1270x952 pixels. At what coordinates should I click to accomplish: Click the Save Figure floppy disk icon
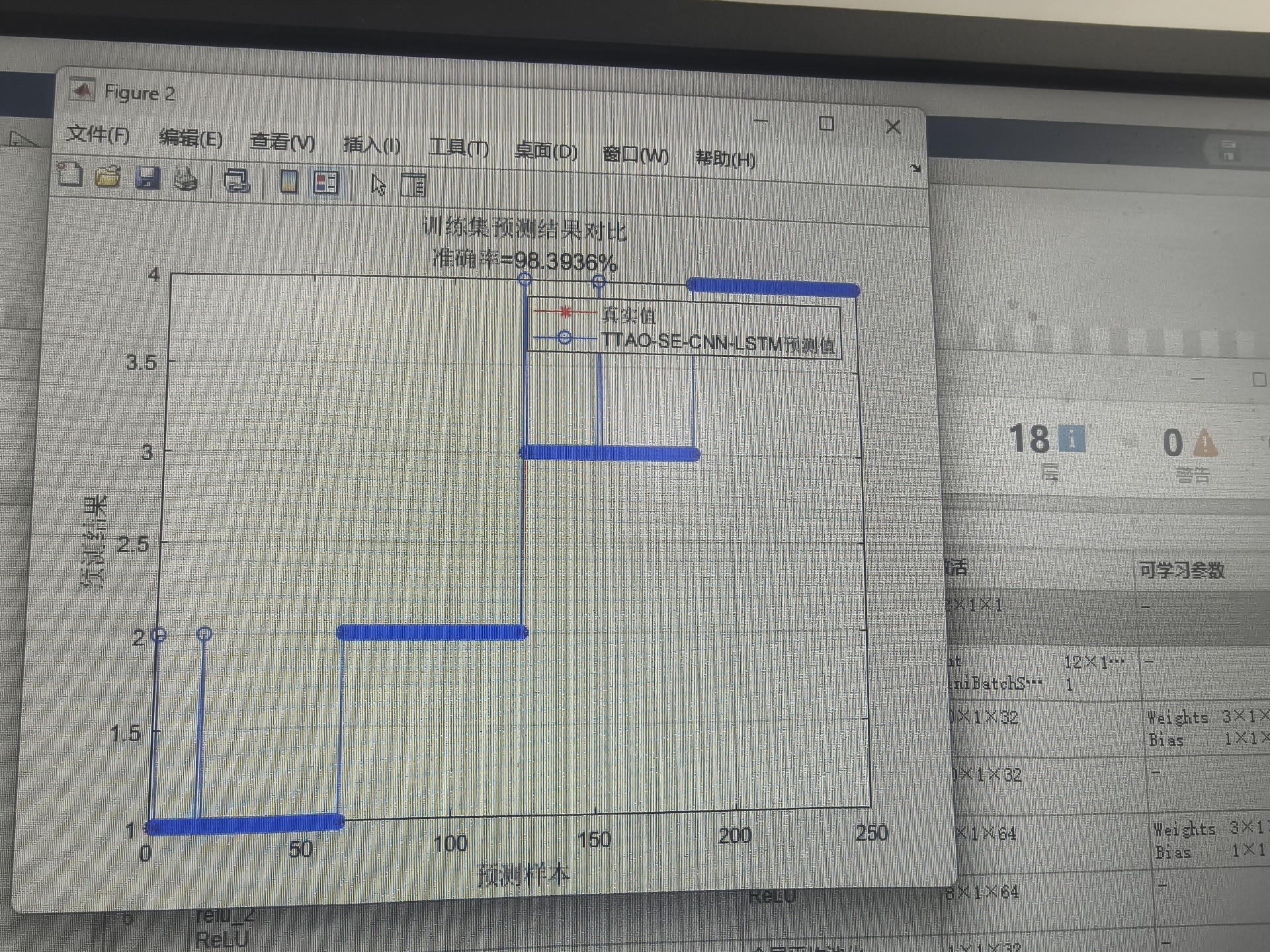tap(148, 178)
